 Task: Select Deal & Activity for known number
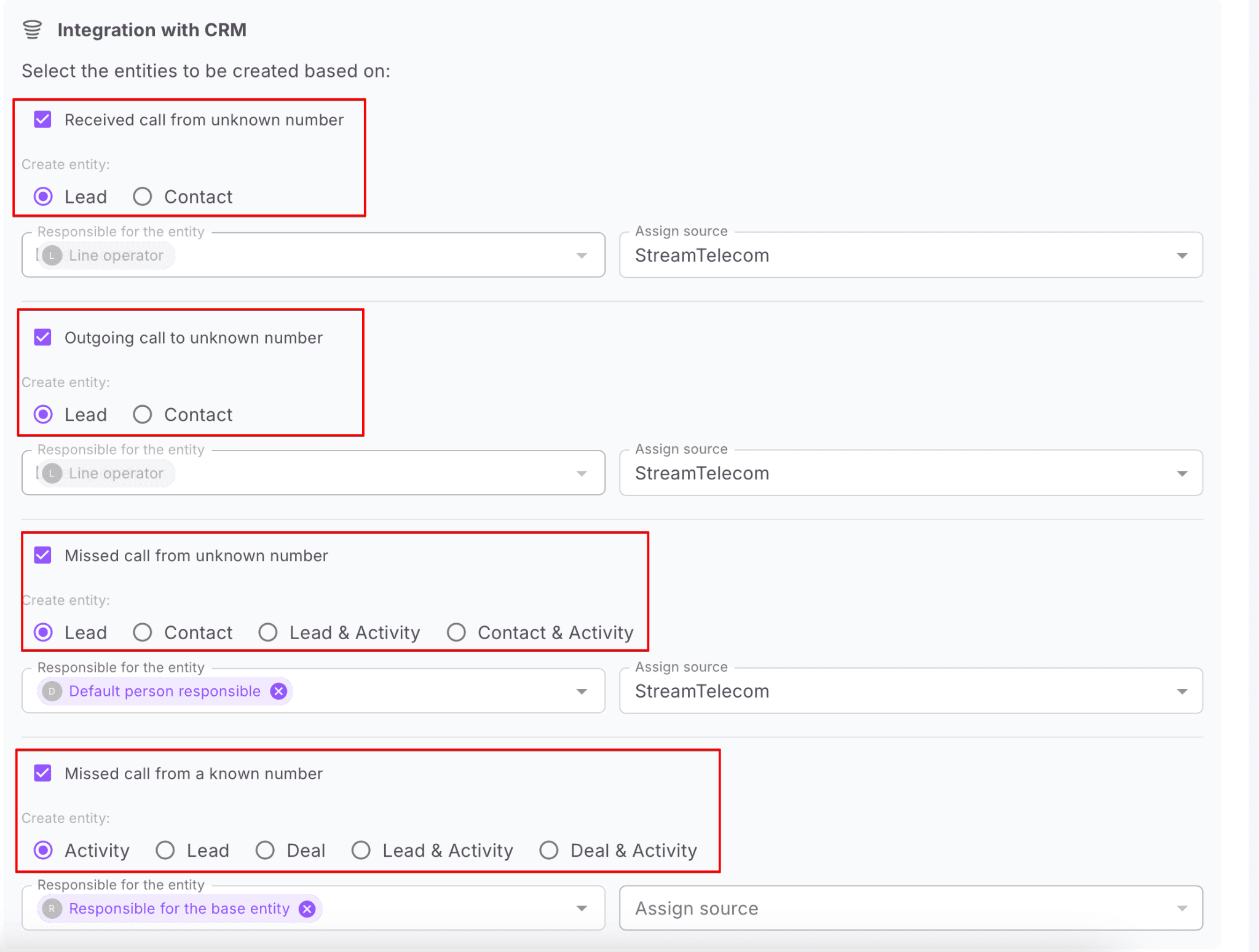[x=549, y=851]
